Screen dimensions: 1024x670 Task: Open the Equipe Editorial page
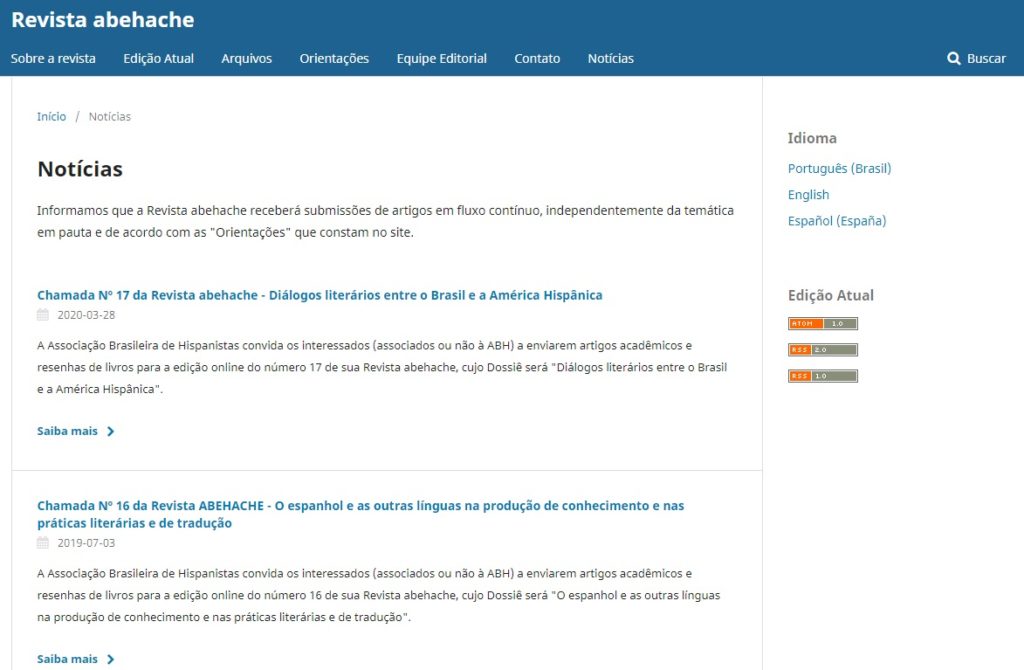441,59
